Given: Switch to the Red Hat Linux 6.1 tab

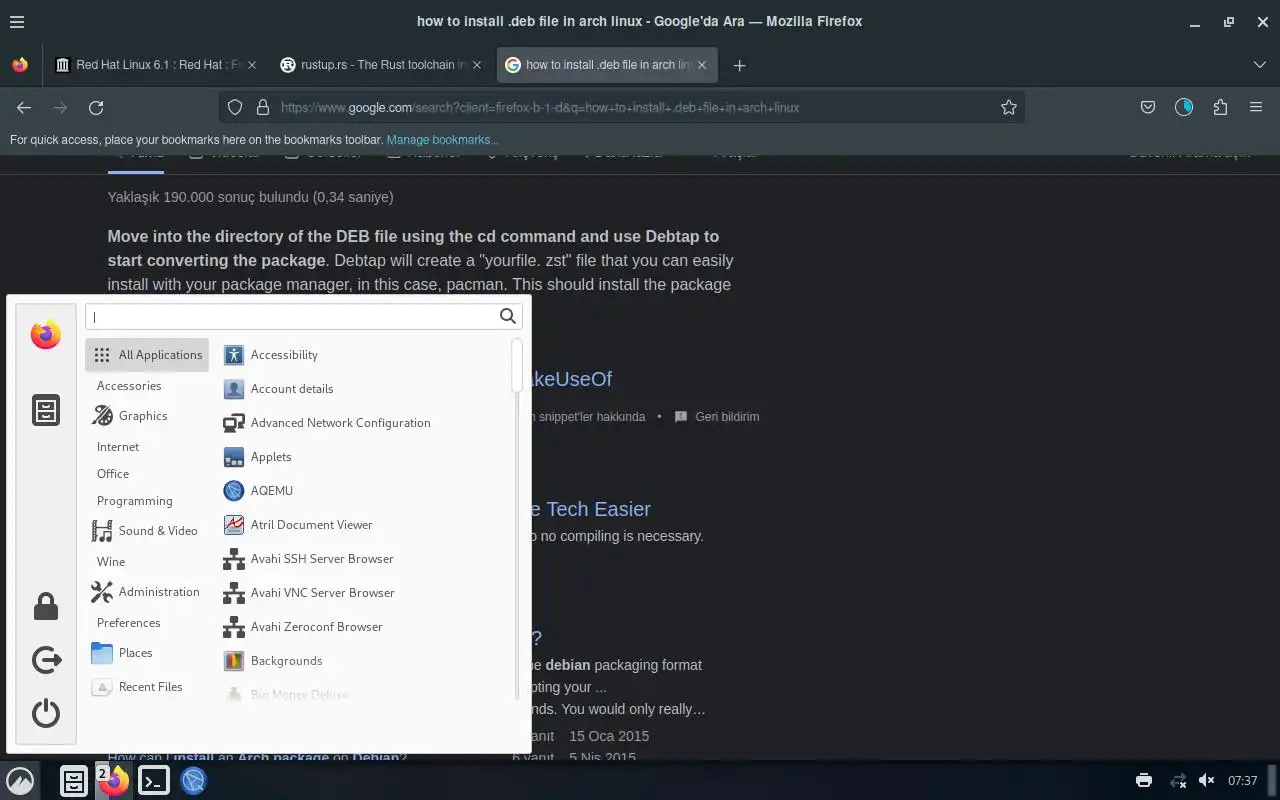Looking at the screenshot, I should click(157, 65).
